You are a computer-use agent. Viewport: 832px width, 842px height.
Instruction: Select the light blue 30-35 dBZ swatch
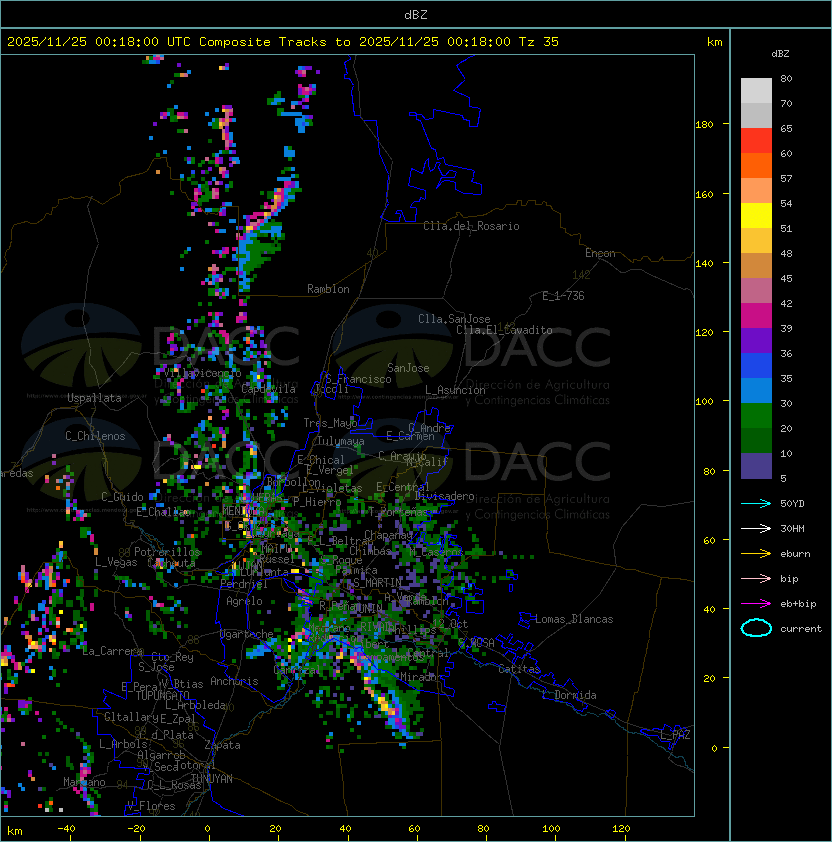click(x=756, y=391)
